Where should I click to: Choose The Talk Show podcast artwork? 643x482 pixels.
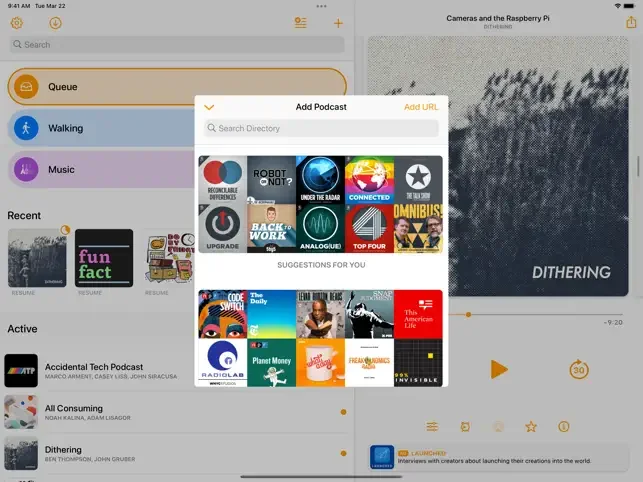pos(418,180)
